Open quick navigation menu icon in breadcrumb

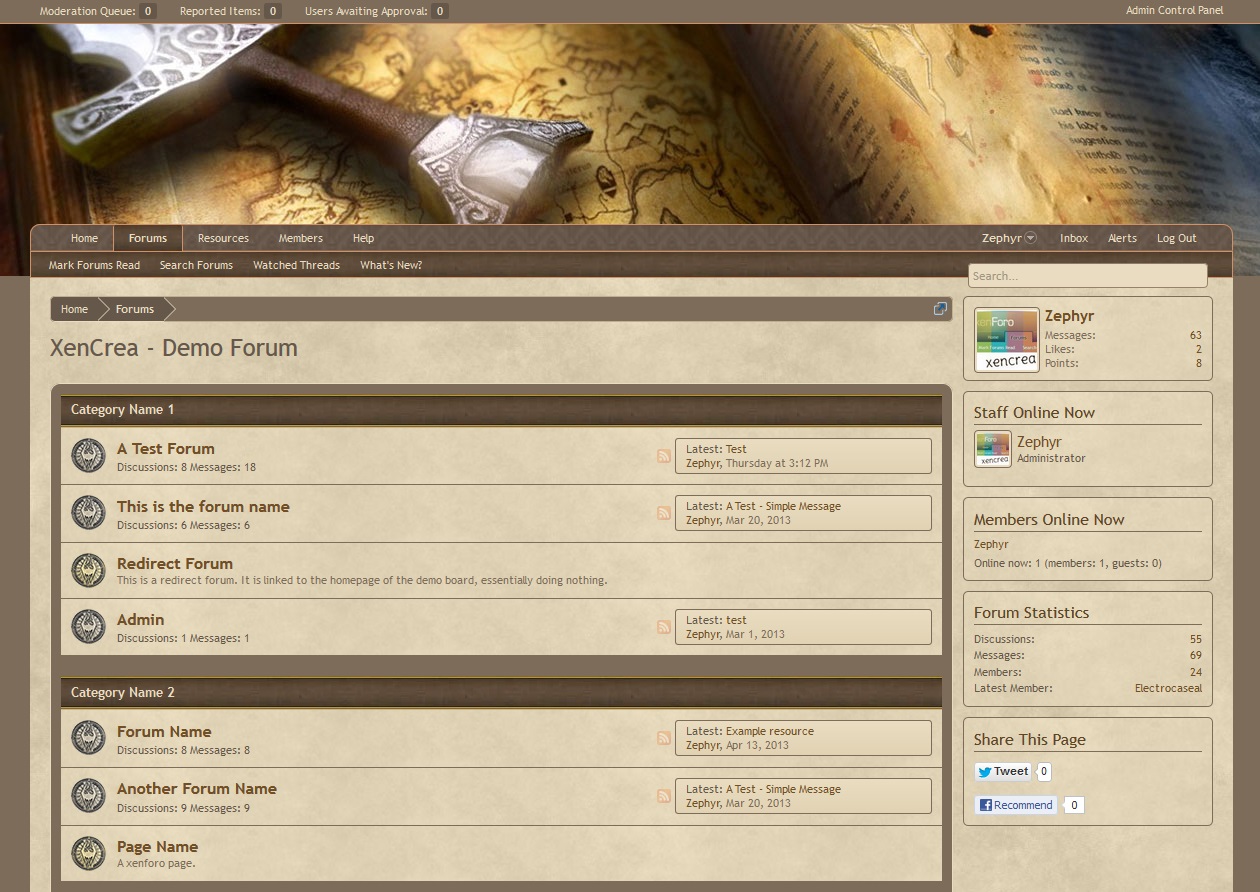coord(940,308)
